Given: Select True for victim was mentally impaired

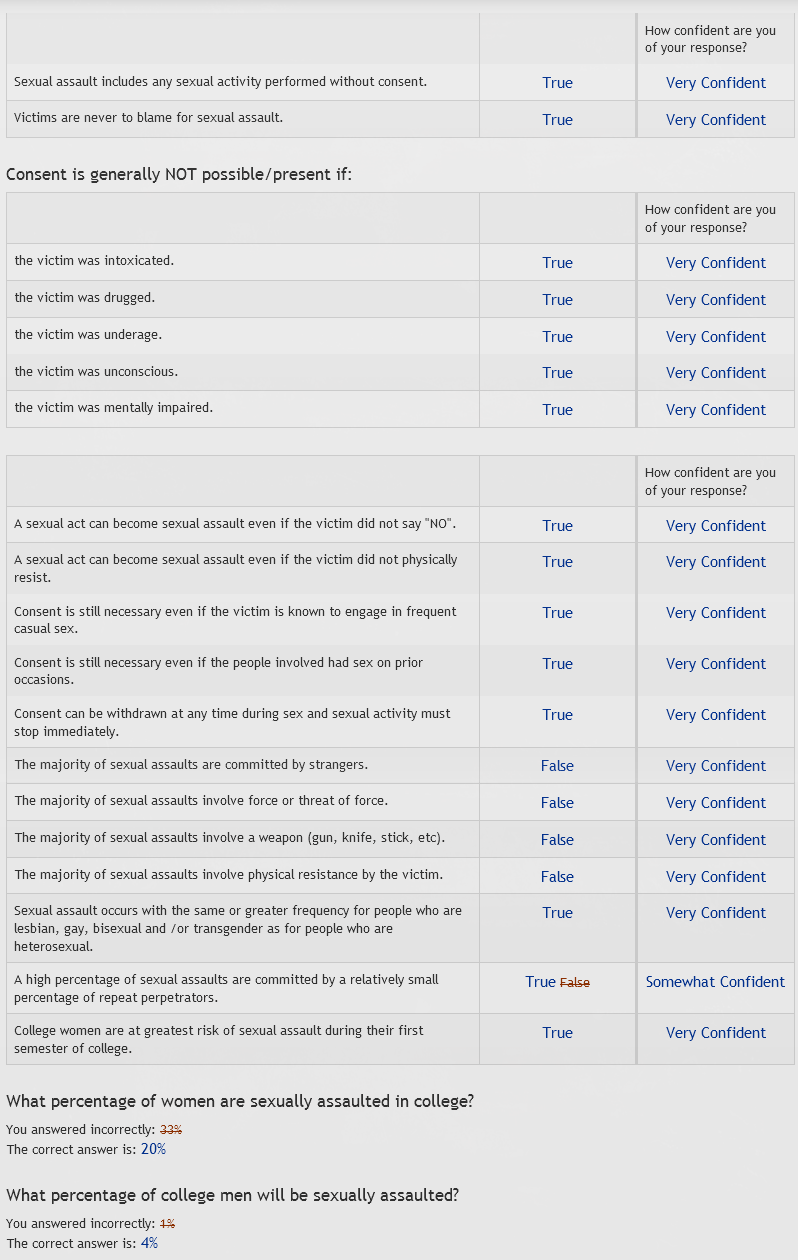Looking at the screenshot, I should click(x=557, y=410).
